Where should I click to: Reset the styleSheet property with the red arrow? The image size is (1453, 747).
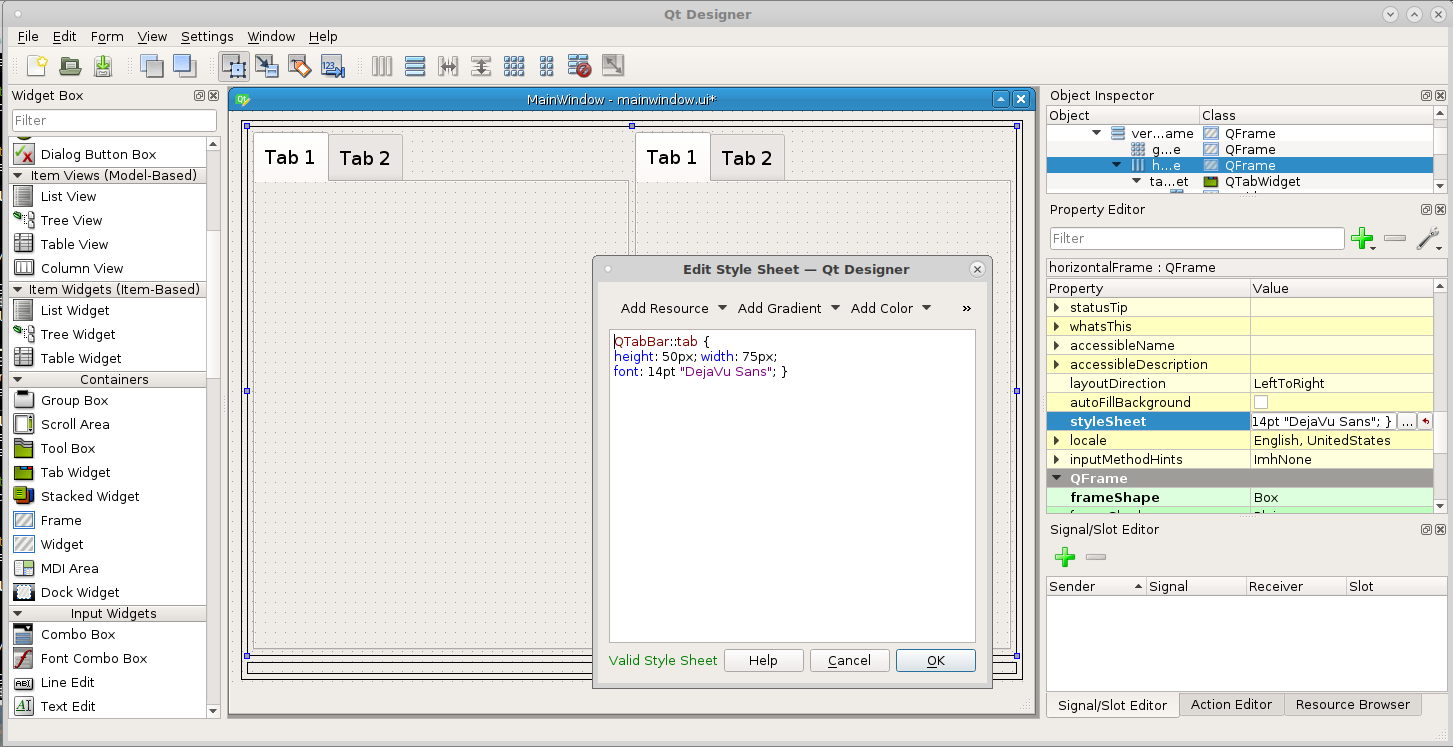pyautogui.click(x=1425, y=422)
